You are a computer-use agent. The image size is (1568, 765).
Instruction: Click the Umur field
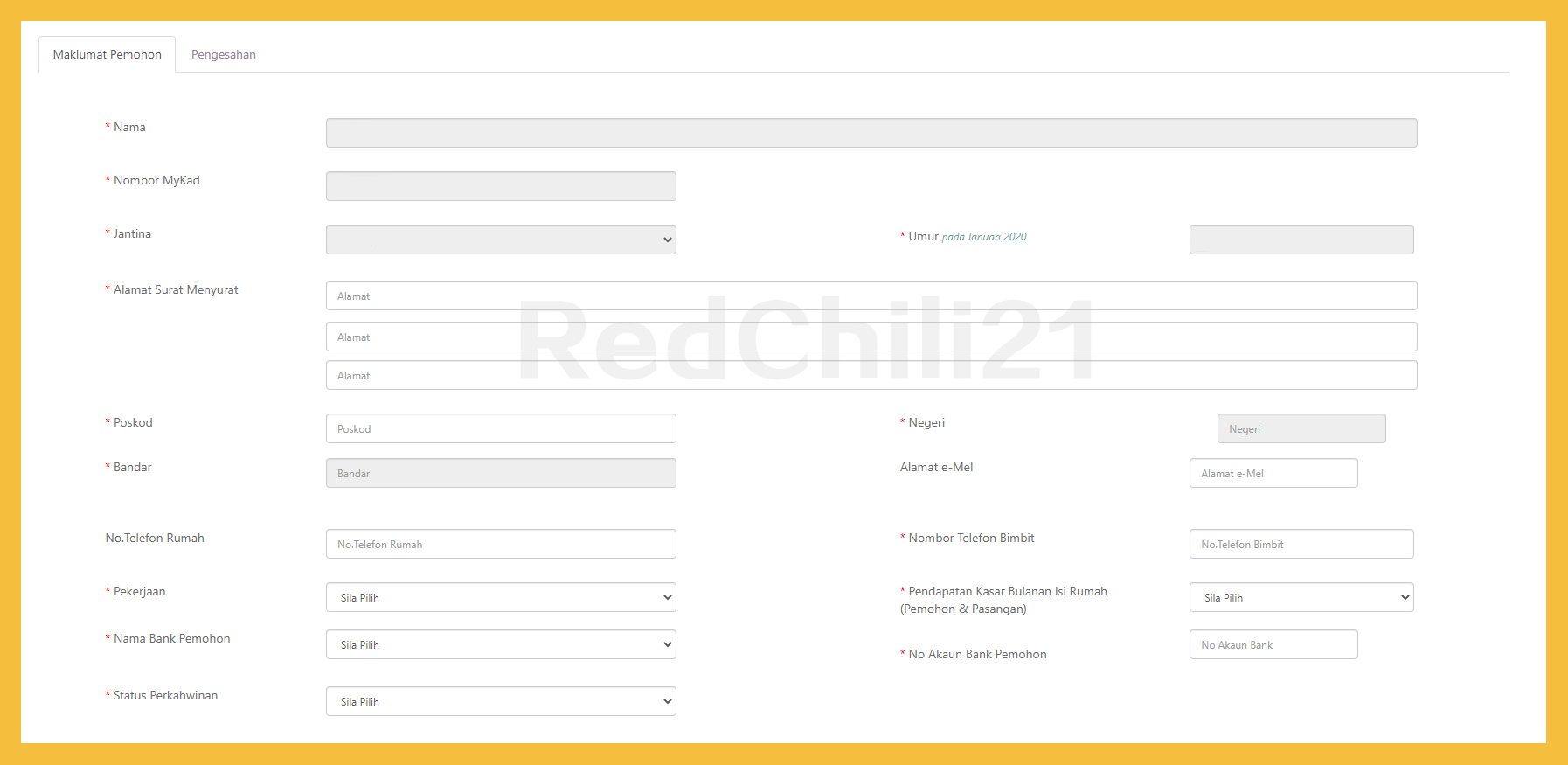[x=1301, y=240]
